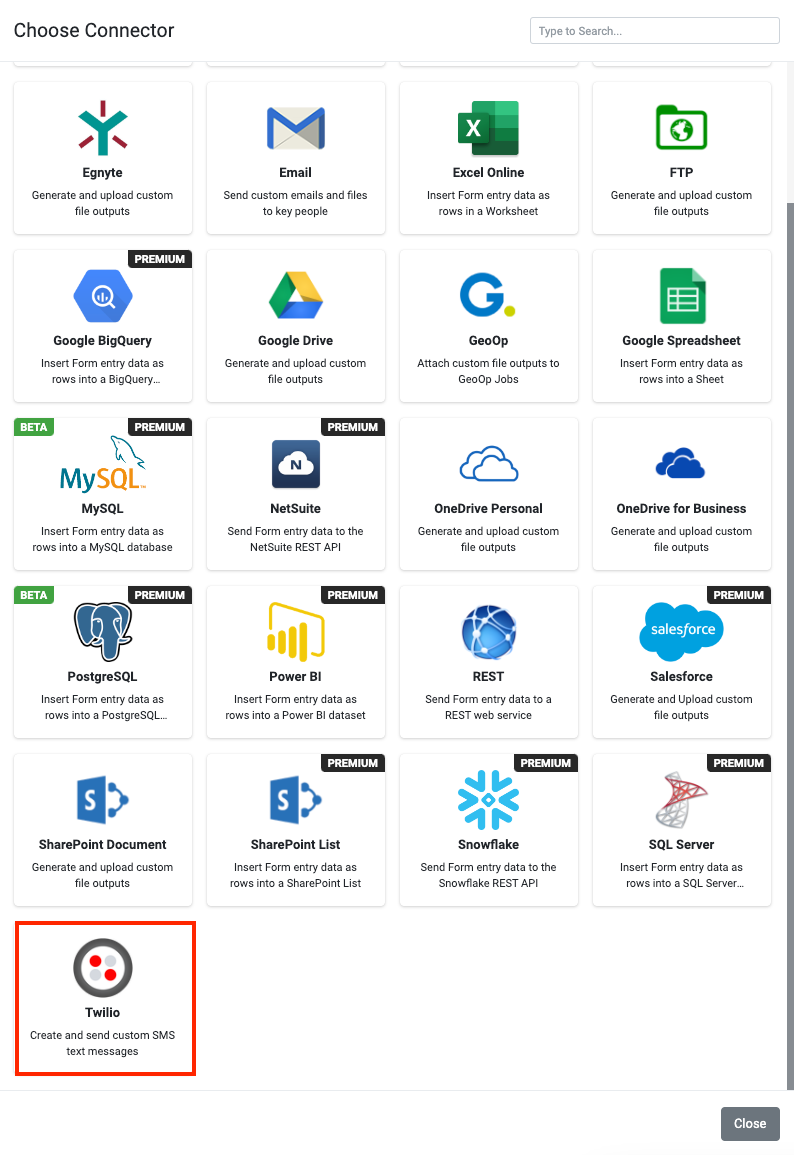Click 'Snowflake REST API' description text
The height and width of the screenshot is (1155, 794).
coord(488,883)
